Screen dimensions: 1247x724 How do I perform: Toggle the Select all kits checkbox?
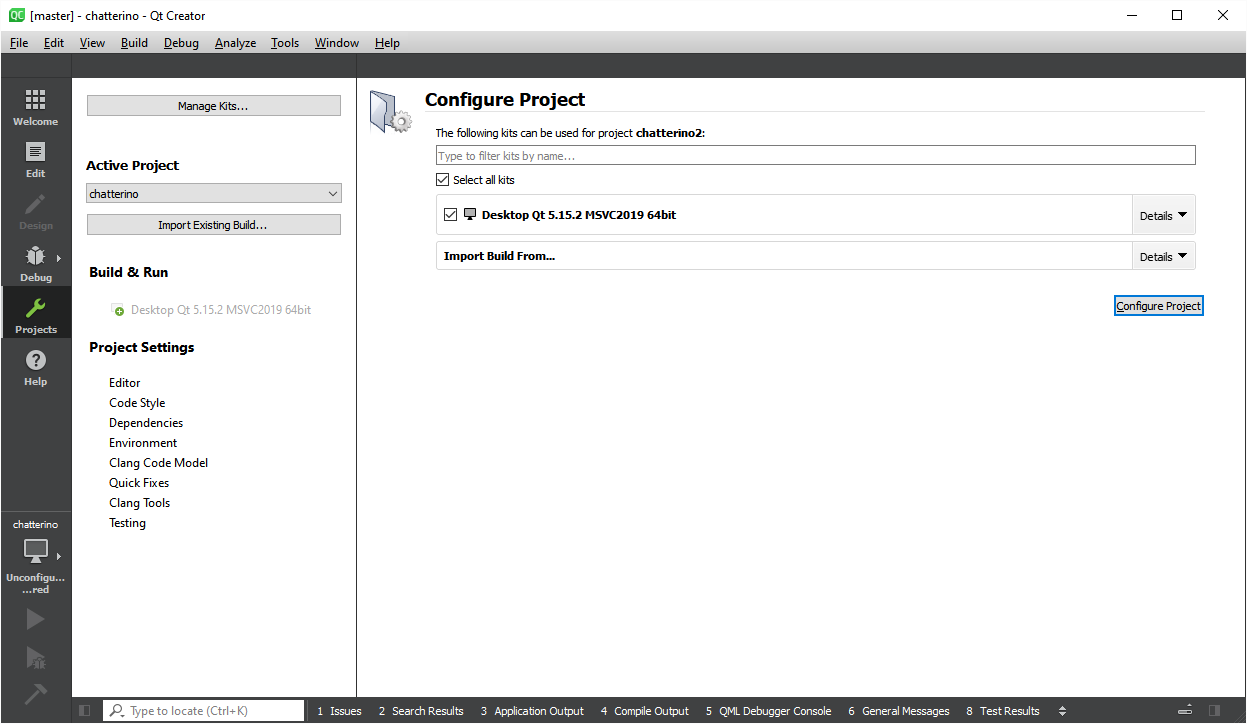(x=443, y=180)
